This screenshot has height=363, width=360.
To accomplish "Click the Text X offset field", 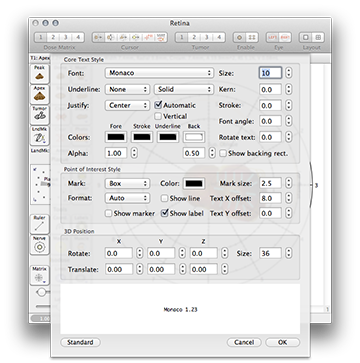I will pyautogui.click(x=270, y=198).
